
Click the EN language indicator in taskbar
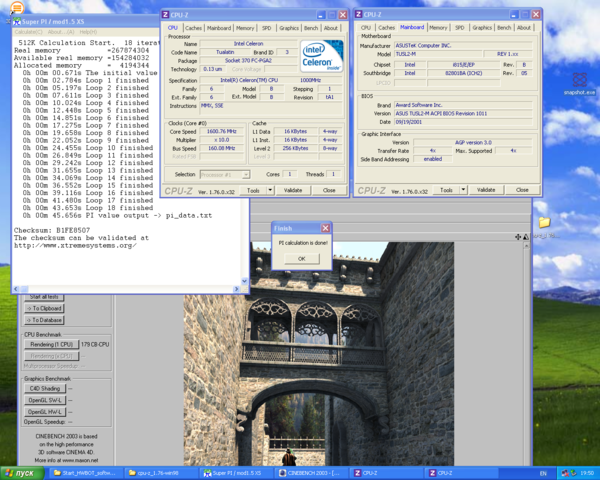tap(543, 473)
